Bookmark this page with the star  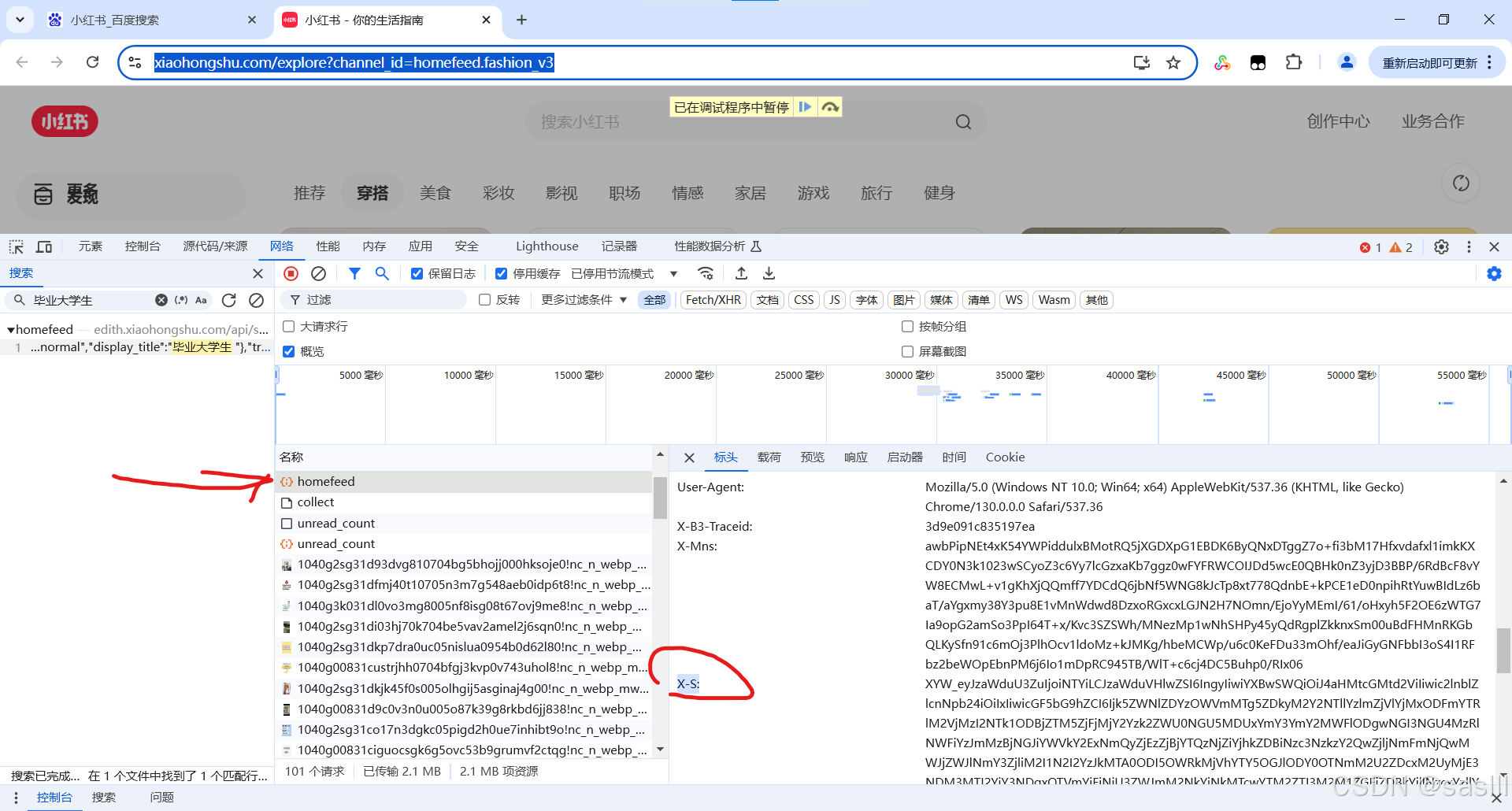pos(1173,62)
